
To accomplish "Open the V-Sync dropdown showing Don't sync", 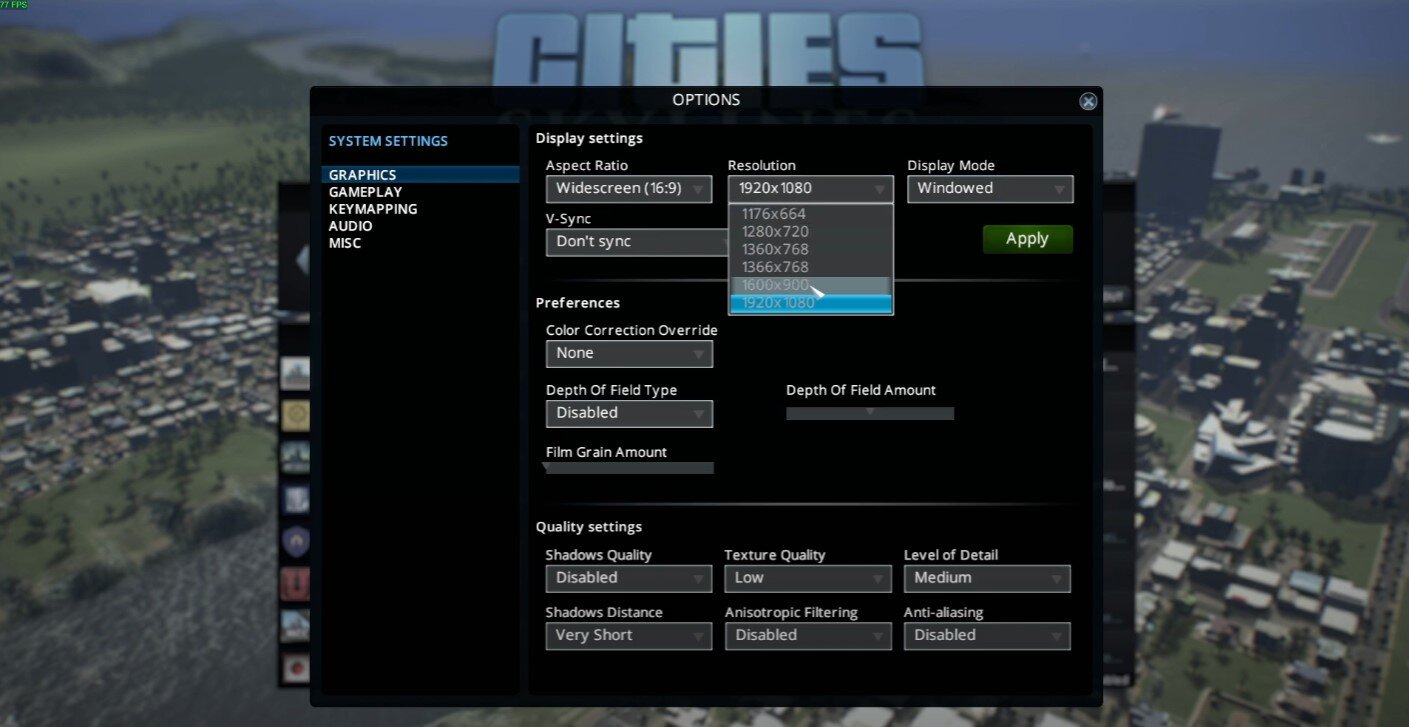I will (x=637, y=242).
